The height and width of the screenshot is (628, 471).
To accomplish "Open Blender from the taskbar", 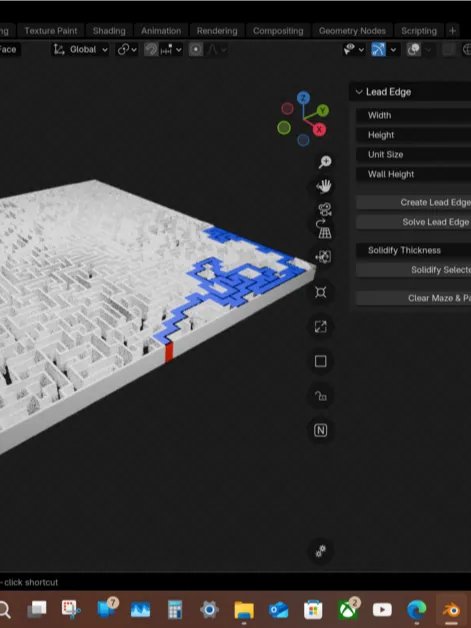I will (451, 610).
